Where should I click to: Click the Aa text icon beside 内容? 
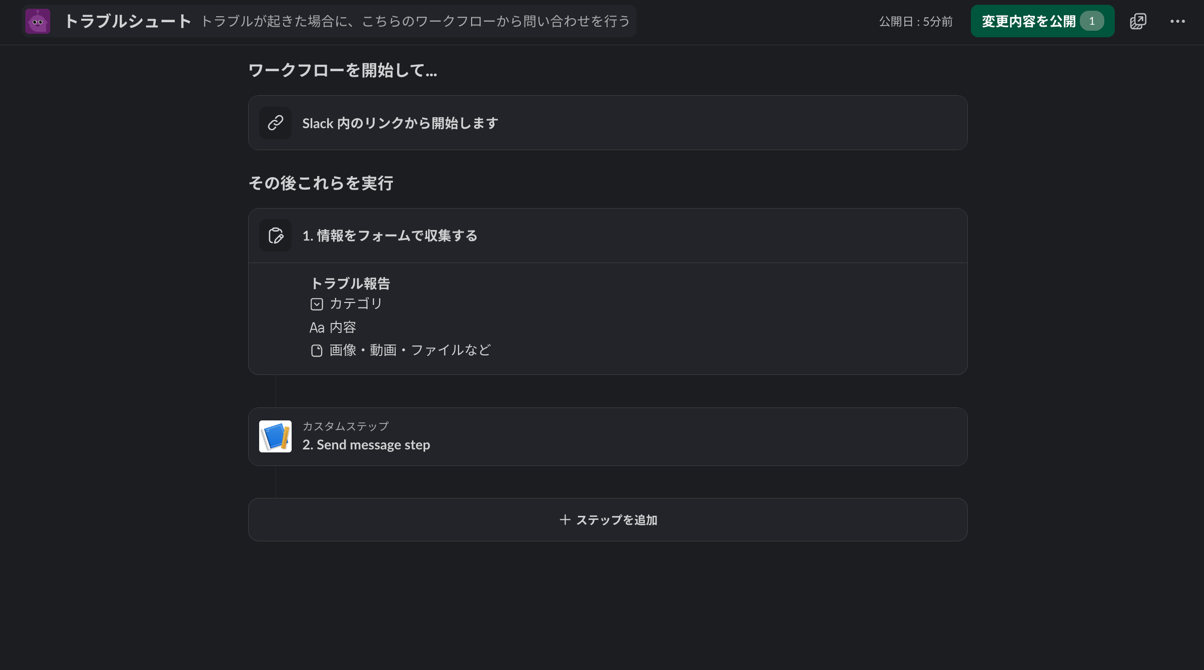point(316,327)
